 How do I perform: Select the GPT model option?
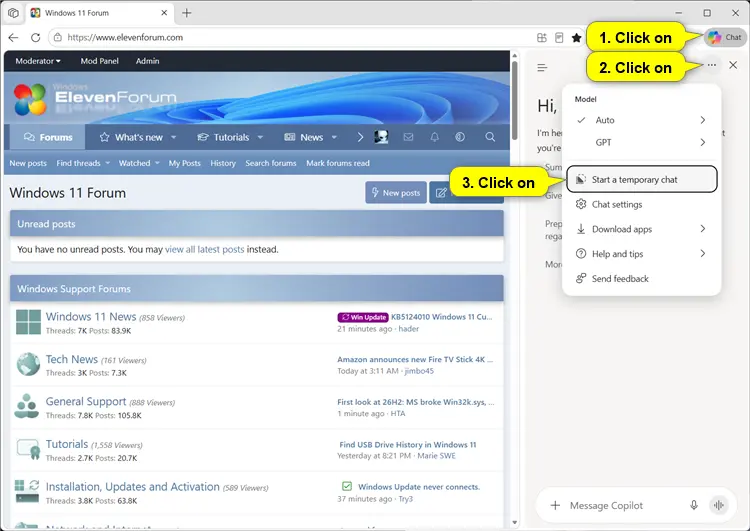click(x=641, y=142)
